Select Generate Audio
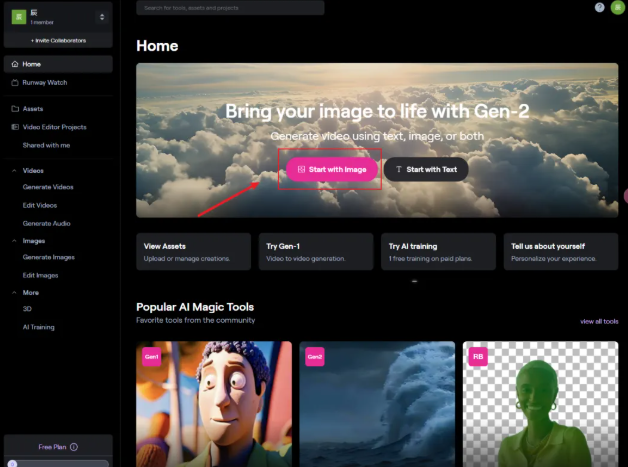 [x=46, y=223]
